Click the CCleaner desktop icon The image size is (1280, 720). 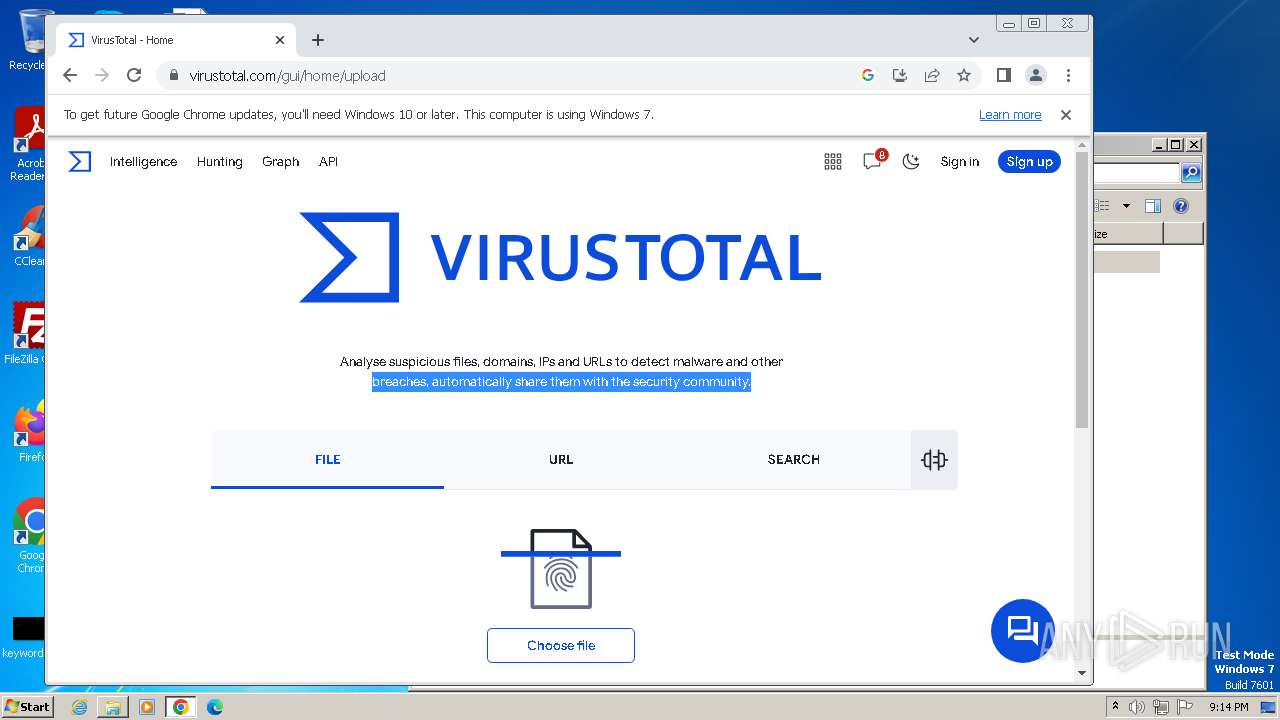pos(30,237)
